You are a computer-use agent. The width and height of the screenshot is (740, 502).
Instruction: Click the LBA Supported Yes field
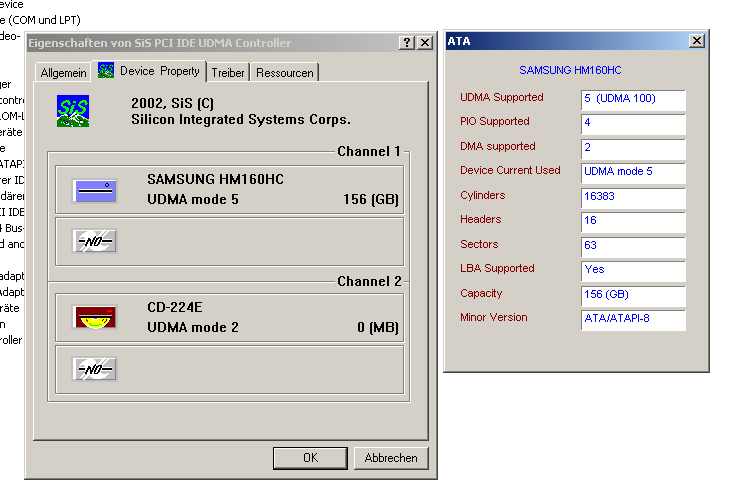click(x=633, y=271)
